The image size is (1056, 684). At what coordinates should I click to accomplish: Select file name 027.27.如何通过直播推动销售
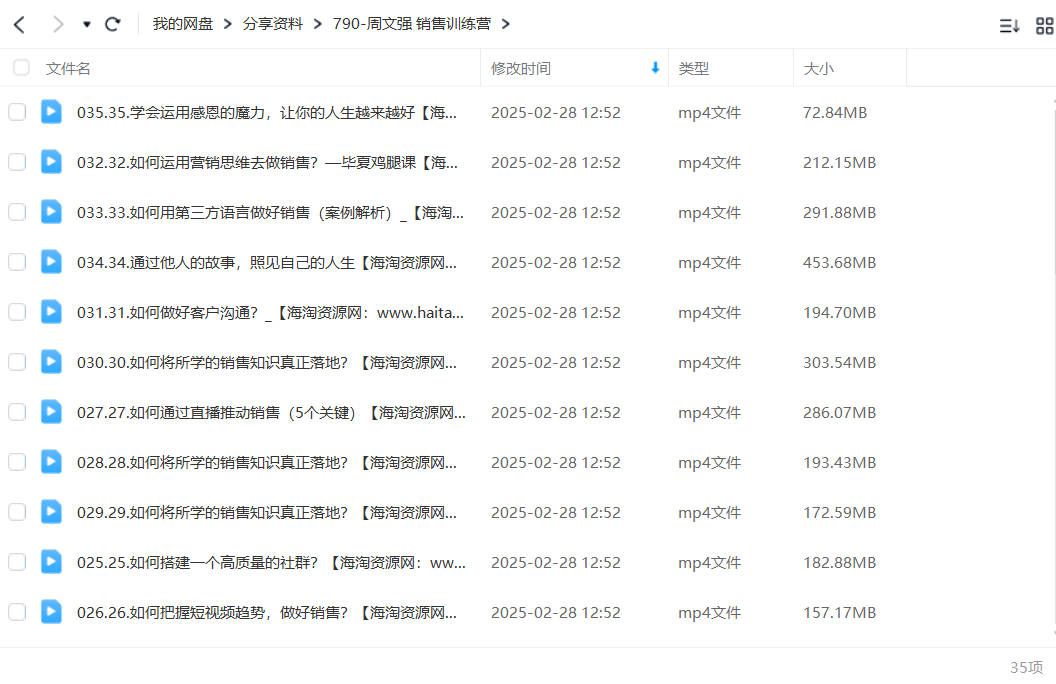[271, 413]
